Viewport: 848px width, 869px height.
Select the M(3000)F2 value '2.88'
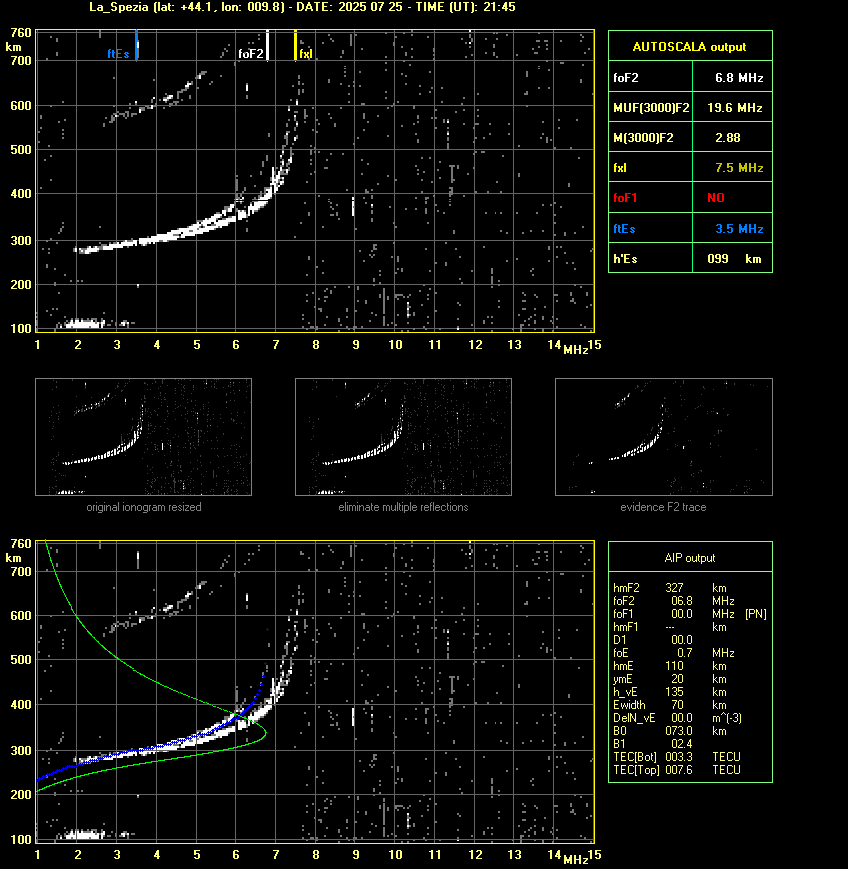tap(728, 137)
